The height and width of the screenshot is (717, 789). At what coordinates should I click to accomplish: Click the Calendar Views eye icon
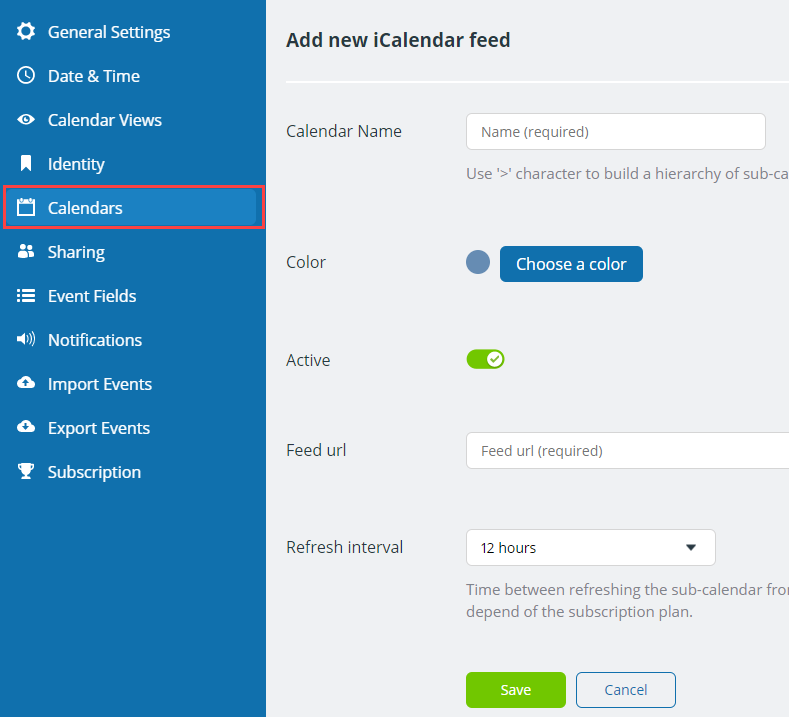pyautogui.click(x=26, y=120)
